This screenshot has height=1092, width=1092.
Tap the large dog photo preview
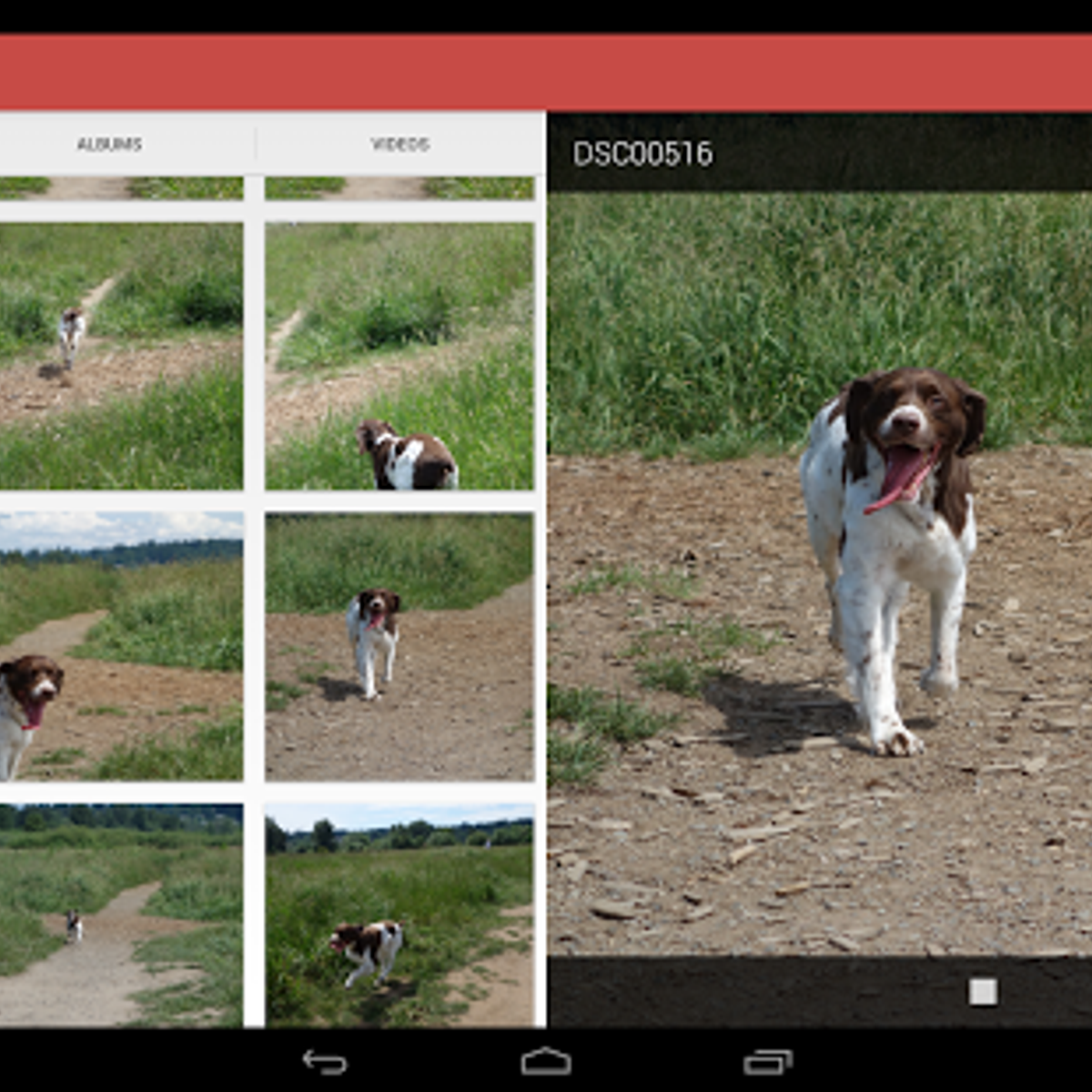[x=819, y=573]
